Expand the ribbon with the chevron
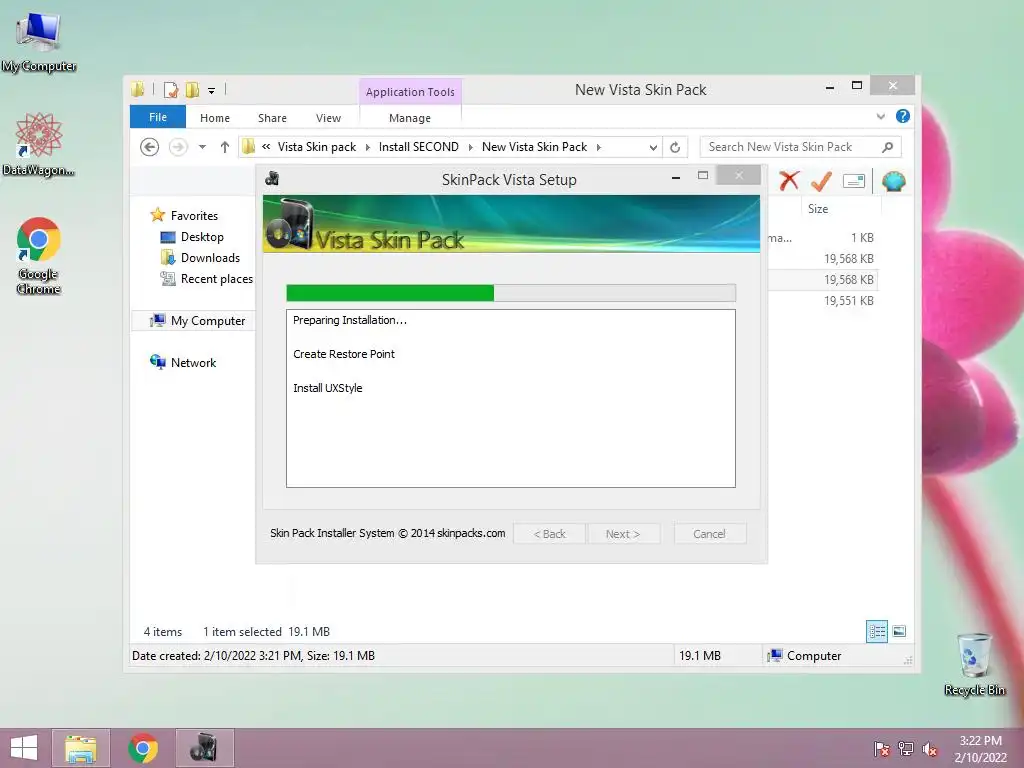Image resolution: width=1024 pixels, height=768 pixels. (880, 116)
